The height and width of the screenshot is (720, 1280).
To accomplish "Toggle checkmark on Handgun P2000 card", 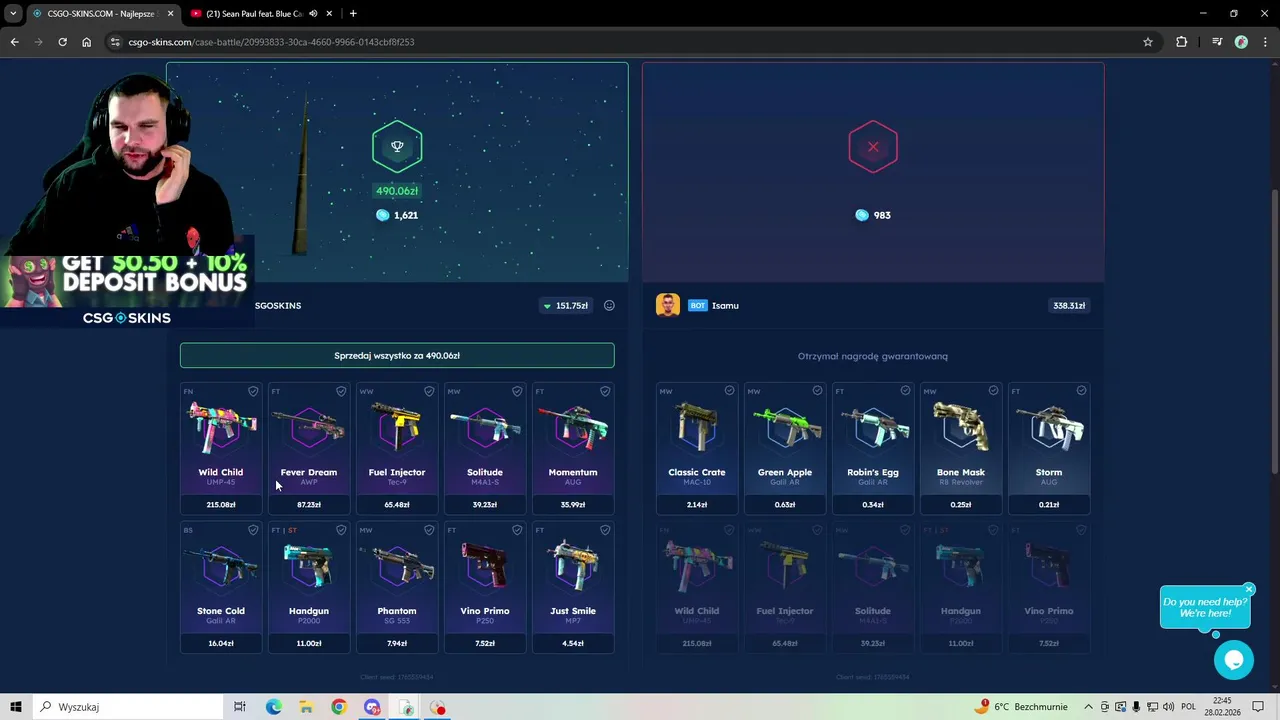I will coord(341,530).
